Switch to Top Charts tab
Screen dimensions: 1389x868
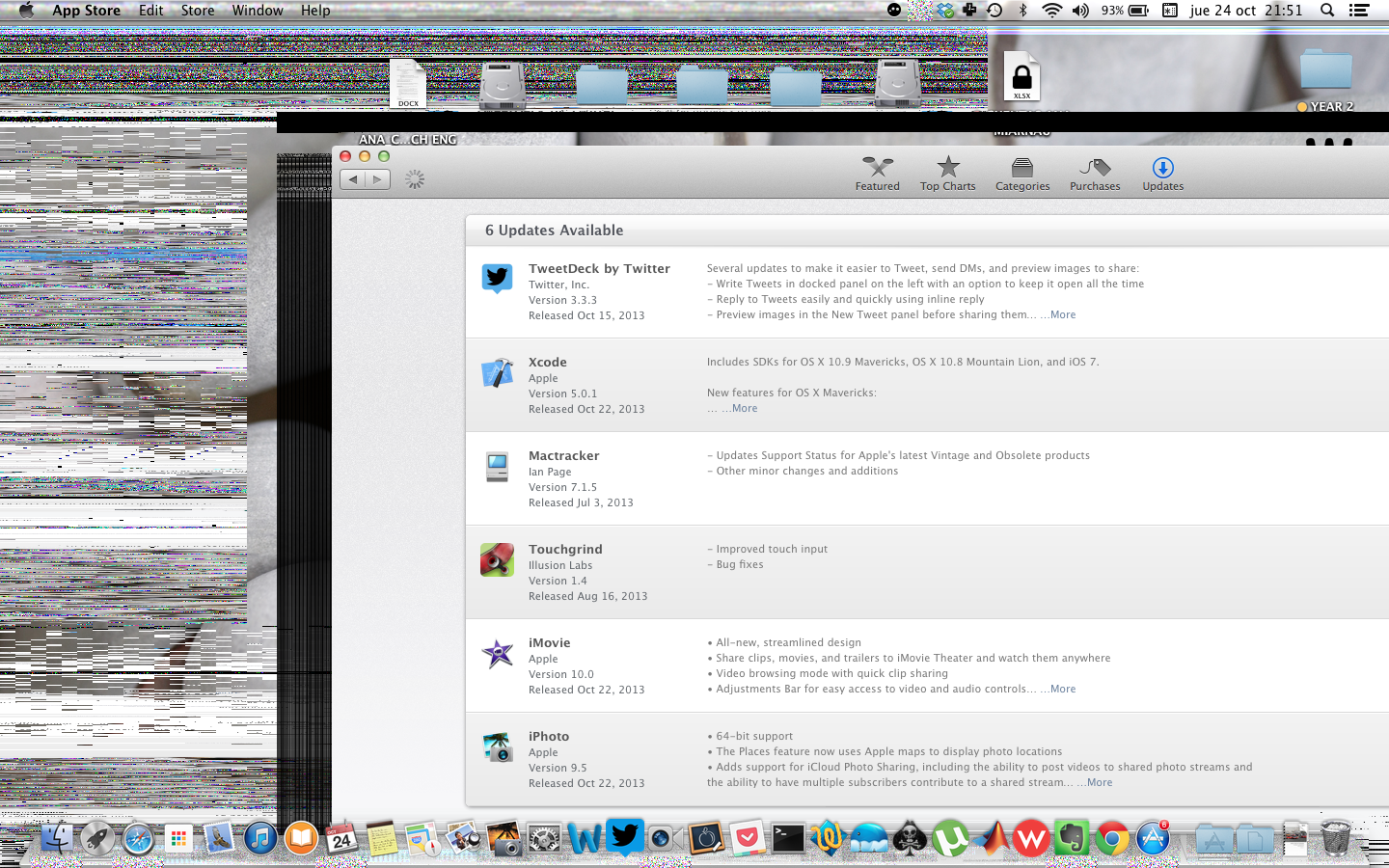click(x=947, y=174)
